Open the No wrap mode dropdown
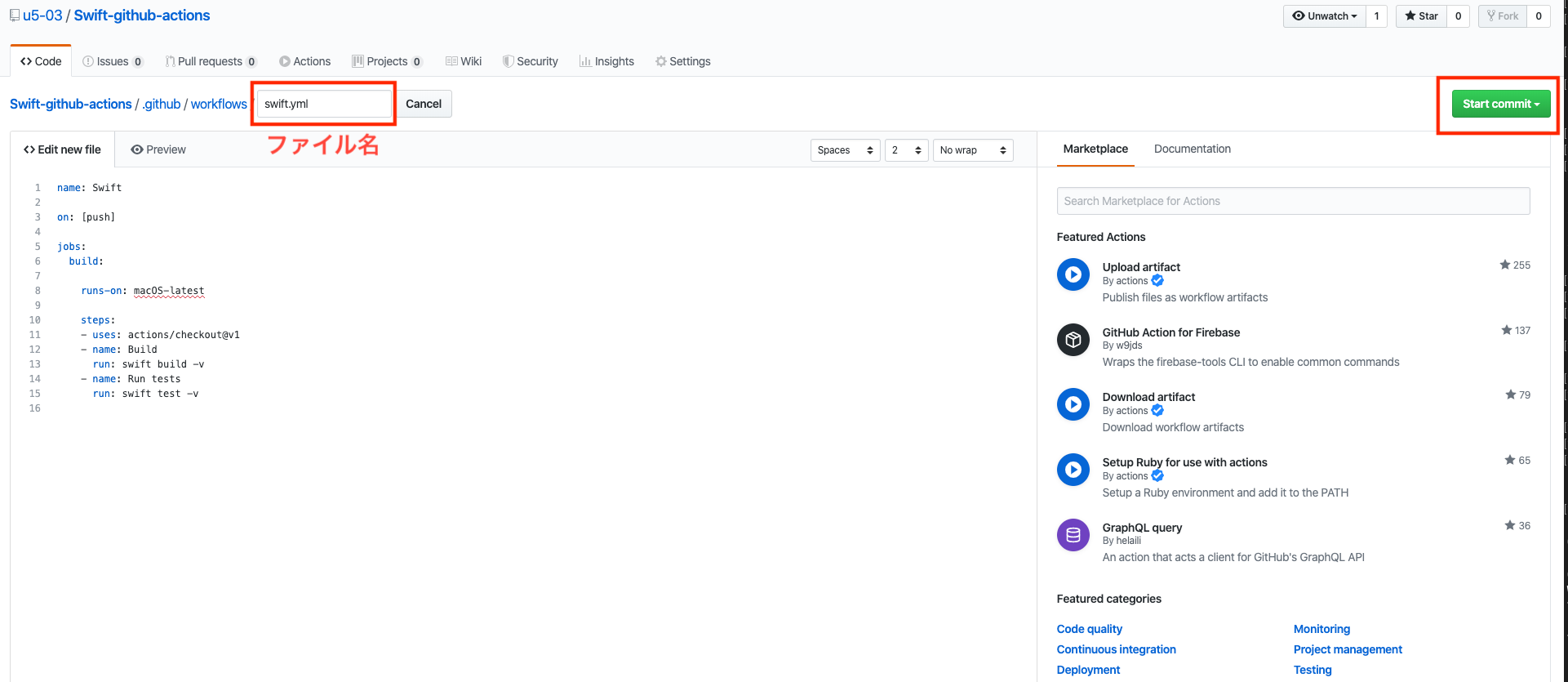Screen dimensions: 1568x682 [973, 150]
